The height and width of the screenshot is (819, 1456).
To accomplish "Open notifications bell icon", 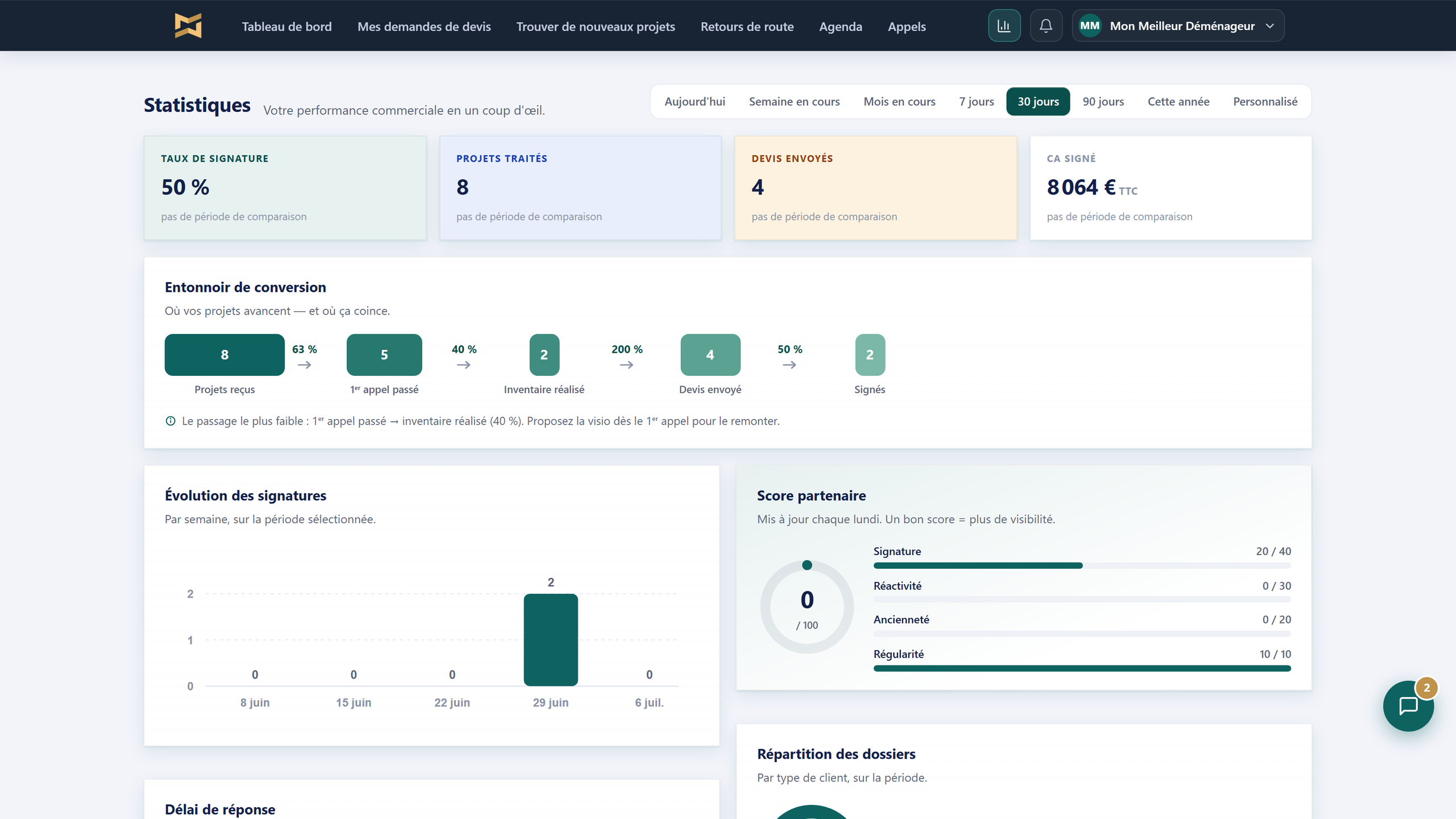I will click(1046, 26).
